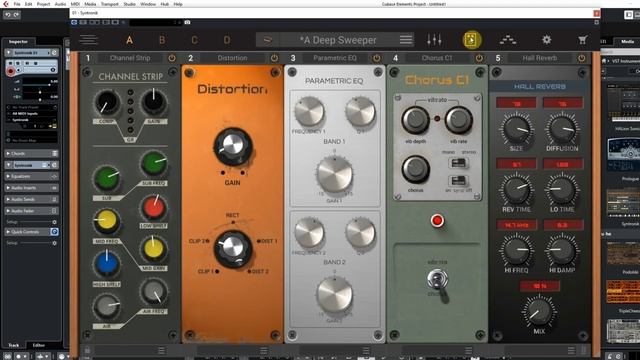Image resolution: width=640 pixels, height=360 pixels.
Task: Select part A
Action: coord(129,40)
